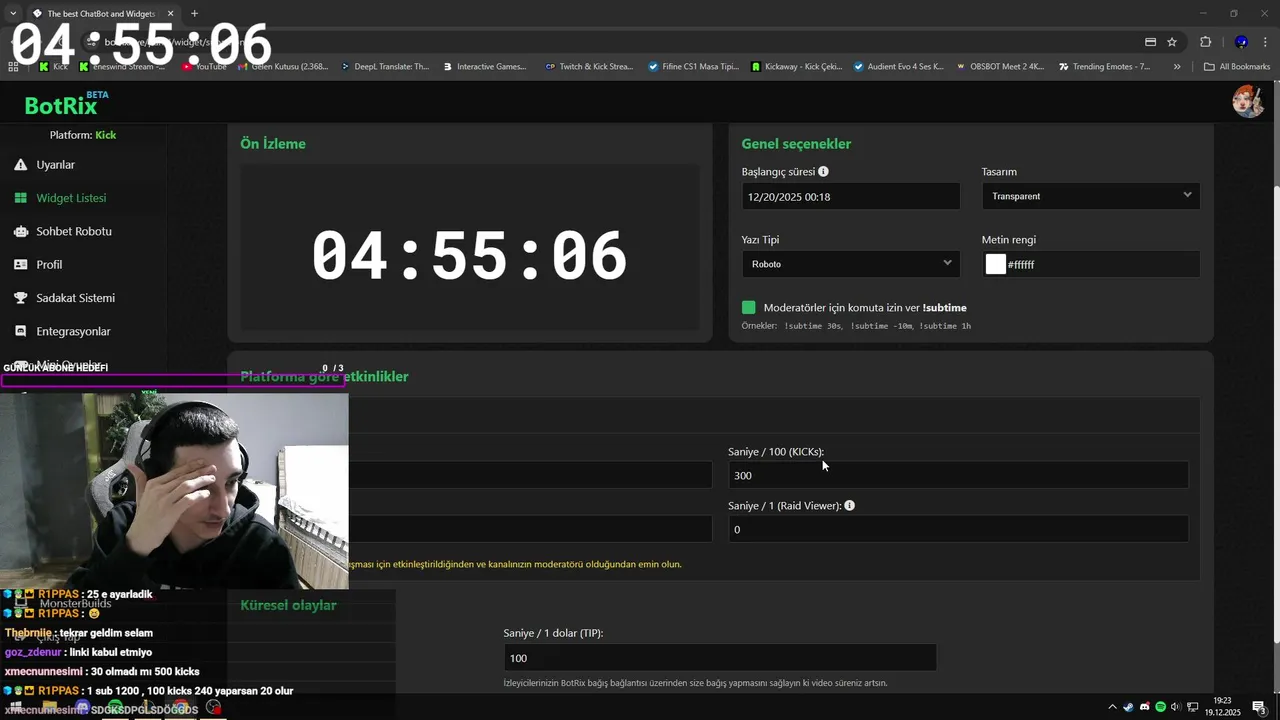Open the Kickaway bookmark

pos(795,67)
